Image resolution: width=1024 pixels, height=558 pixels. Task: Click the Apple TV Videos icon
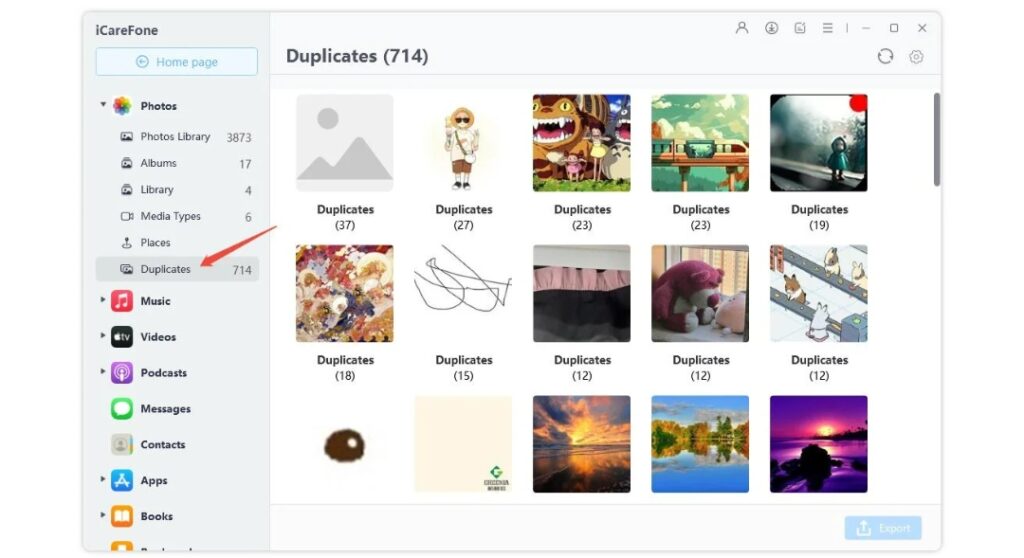(122, 337)
